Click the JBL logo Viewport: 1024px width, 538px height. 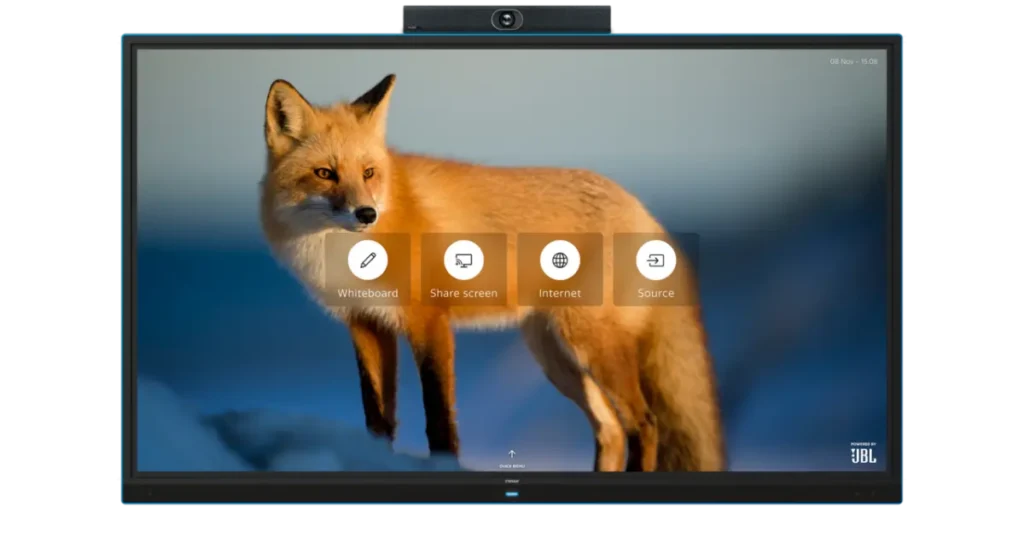(863, 456)
